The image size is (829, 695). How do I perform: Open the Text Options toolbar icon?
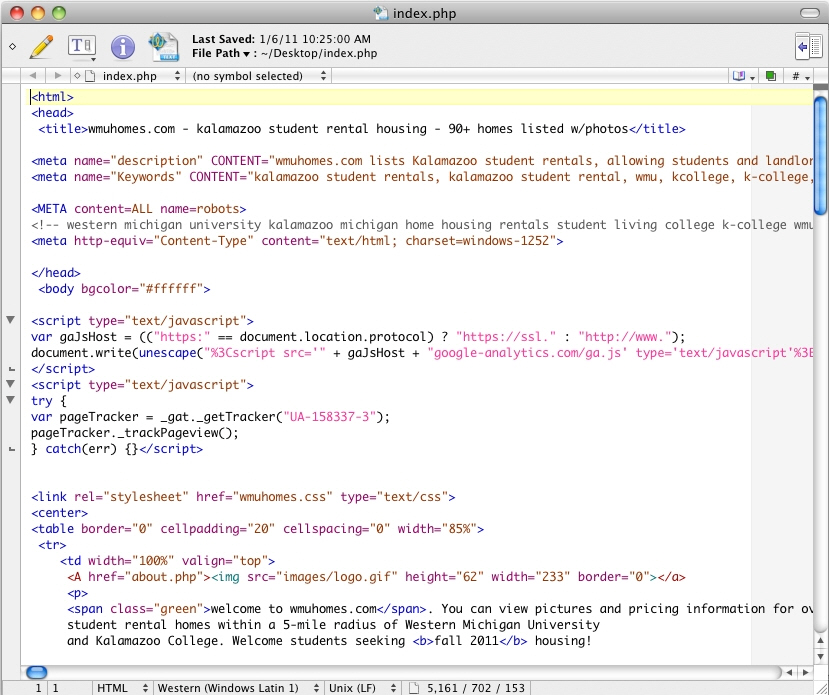(x=81, y=46)
